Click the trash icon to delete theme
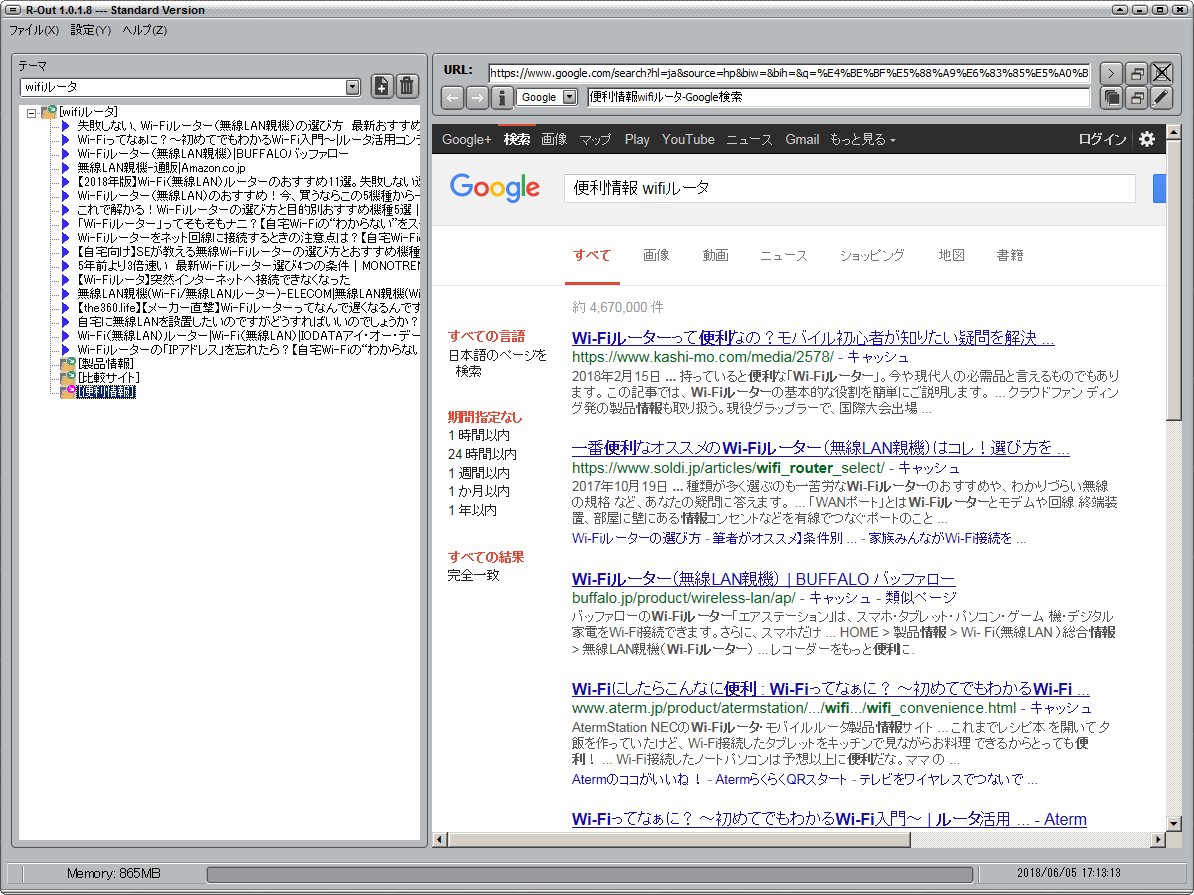The image size is (1194, 895). (x=407, y=86)
